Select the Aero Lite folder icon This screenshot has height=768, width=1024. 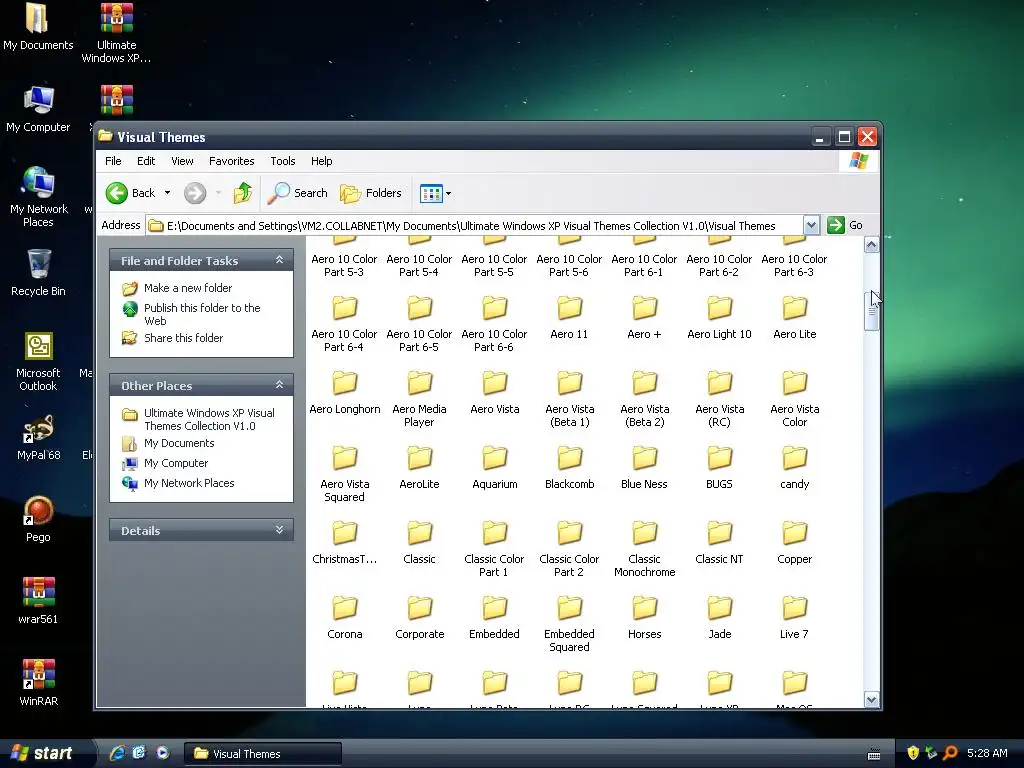click(x=795, y=308)
